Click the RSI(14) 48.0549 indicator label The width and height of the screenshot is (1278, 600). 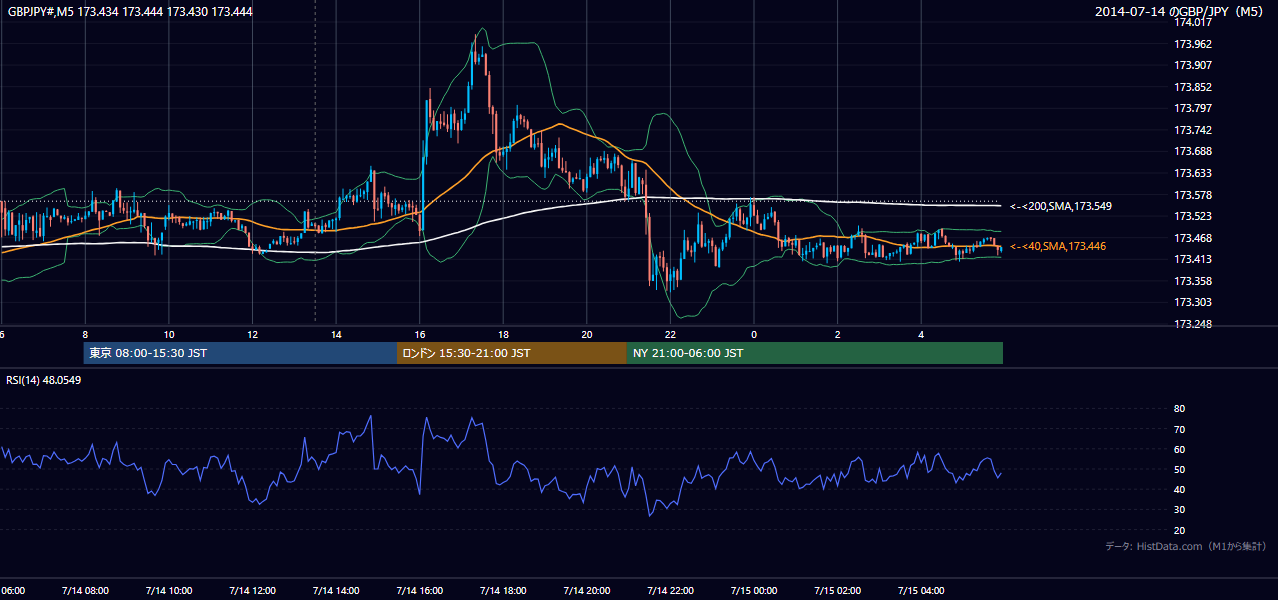44,380
